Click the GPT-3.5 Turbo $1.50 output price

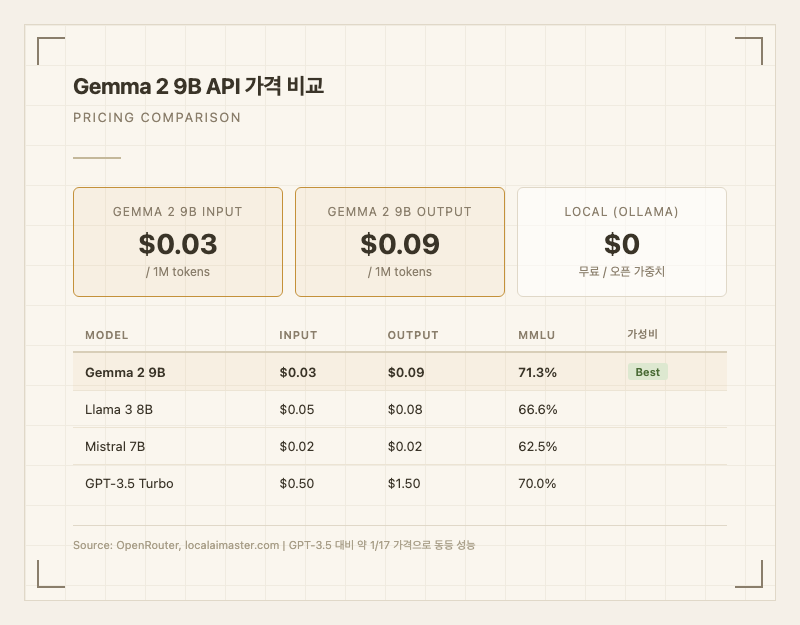(x=404, y=483)
